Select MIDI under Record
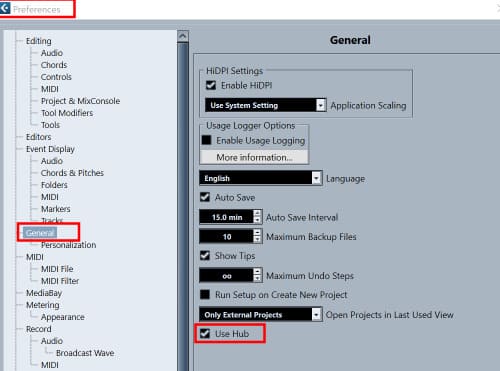This screenshot has width=500, height=371. coord(50,365)
